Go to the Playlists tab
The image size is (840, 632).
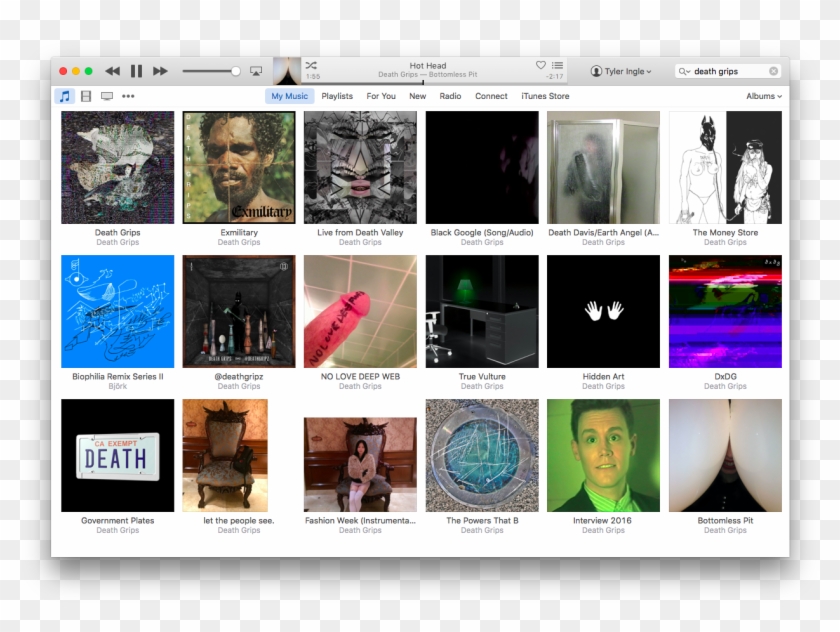pos(337,96)
